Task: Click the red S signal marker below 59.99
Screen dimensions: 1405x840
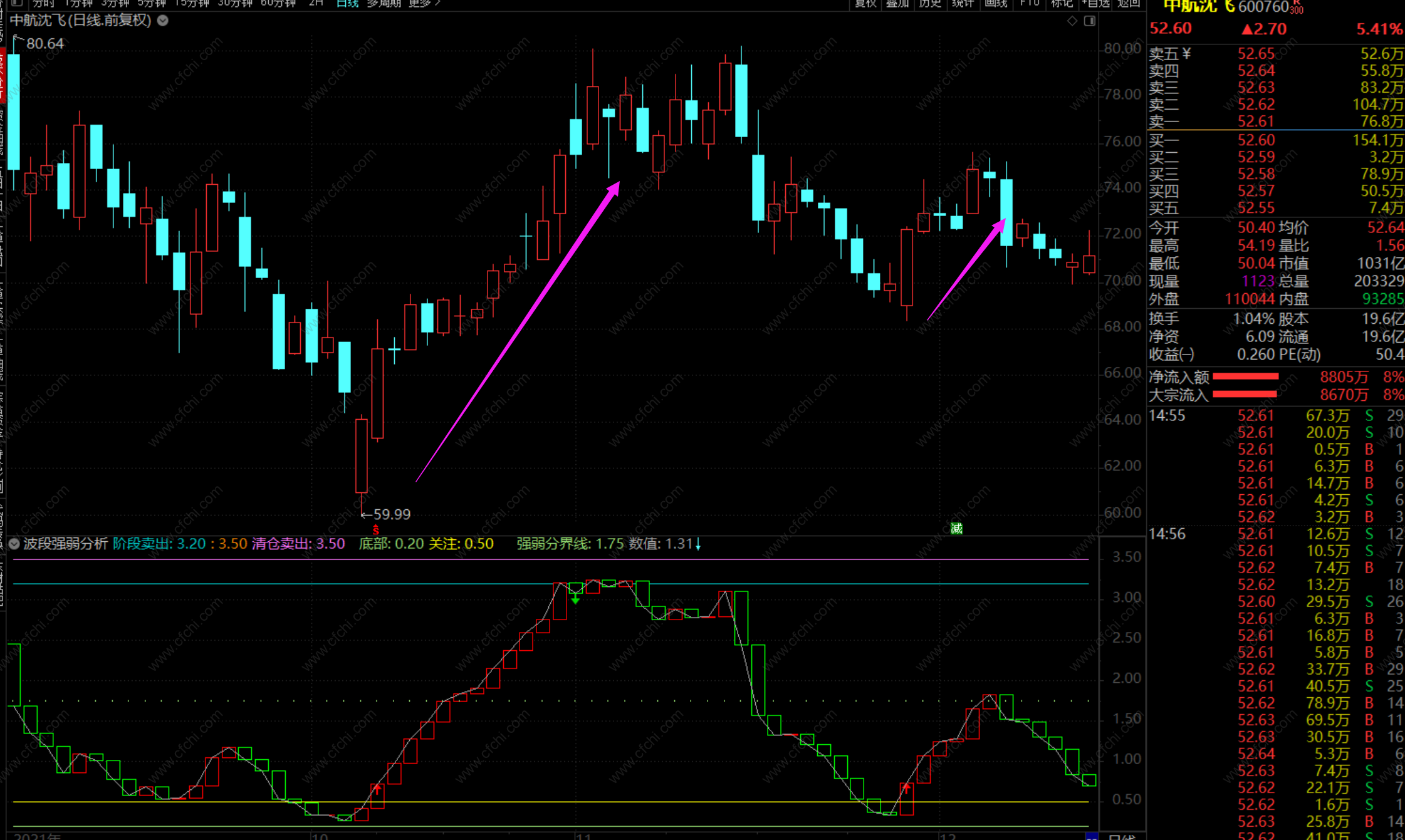Action: tap(375, 531)
